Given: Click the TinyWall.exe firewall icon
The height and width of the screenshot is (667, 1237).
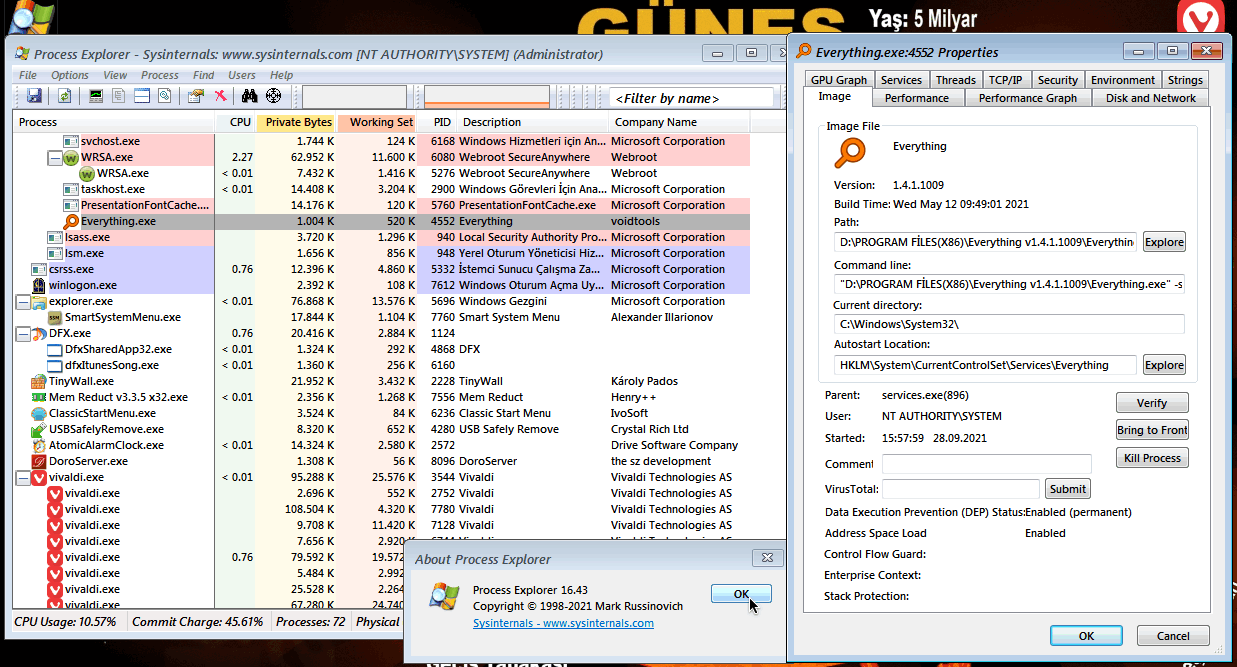Looking at the screenshot, I should (x=39, y=381).
